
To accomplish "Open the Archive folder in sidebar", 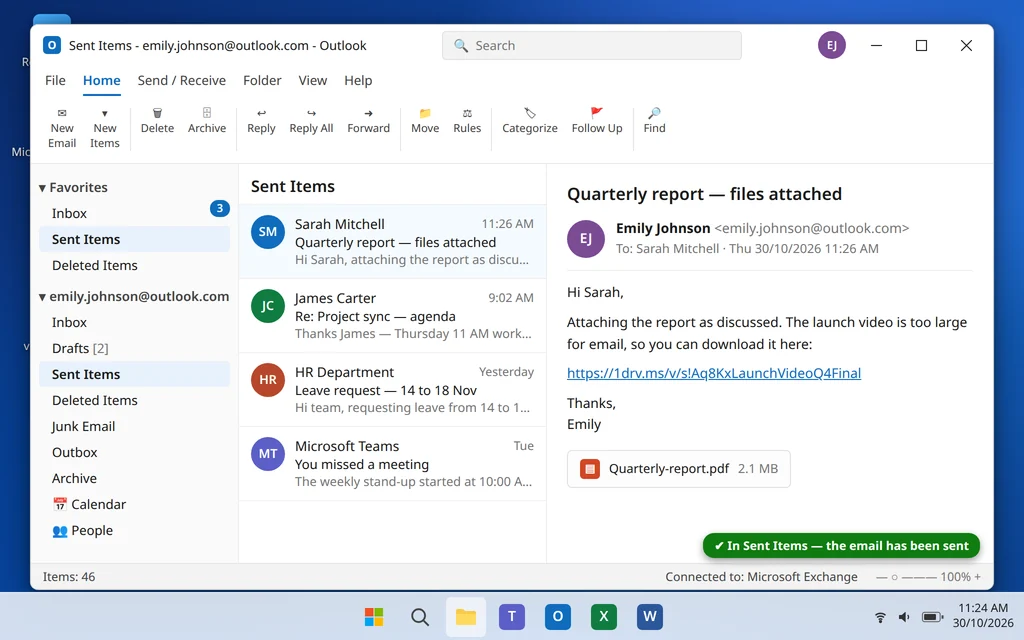I will click(135, 479).
